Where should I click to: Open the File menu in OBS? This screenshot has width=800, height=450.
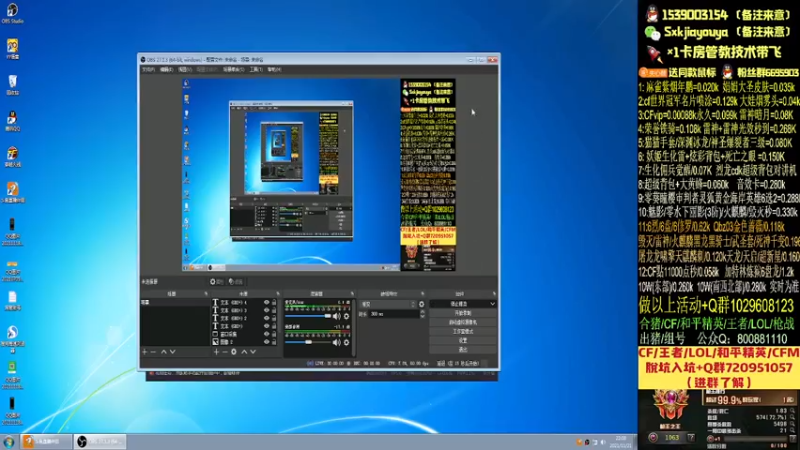[x=148, y=69]
